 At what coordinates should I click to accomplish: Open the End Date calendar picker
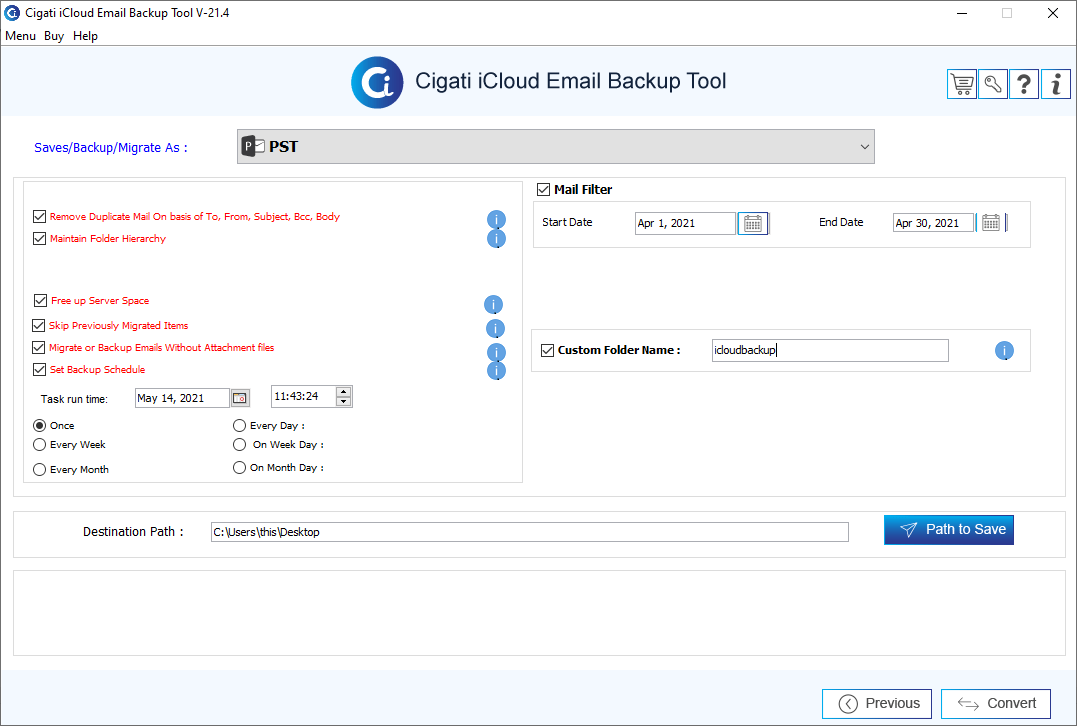(x=990, y=223)
